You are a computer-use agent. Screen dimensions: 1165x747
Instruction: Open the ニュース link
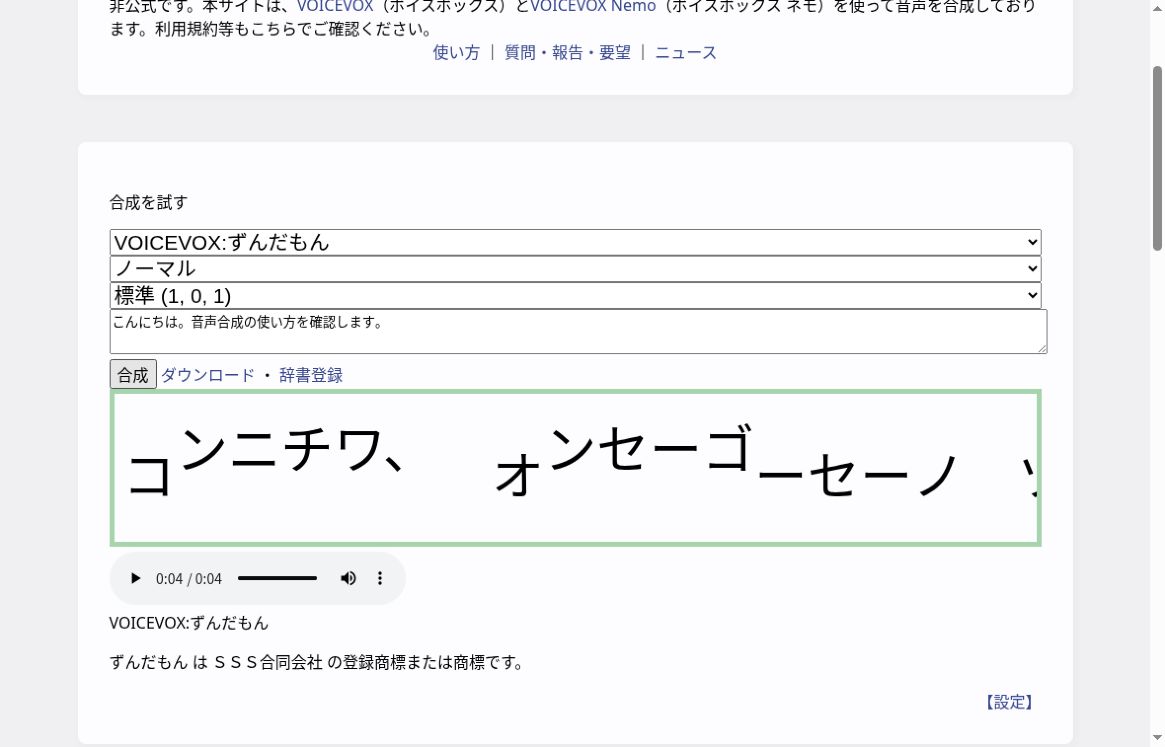(x=686, y=53)
